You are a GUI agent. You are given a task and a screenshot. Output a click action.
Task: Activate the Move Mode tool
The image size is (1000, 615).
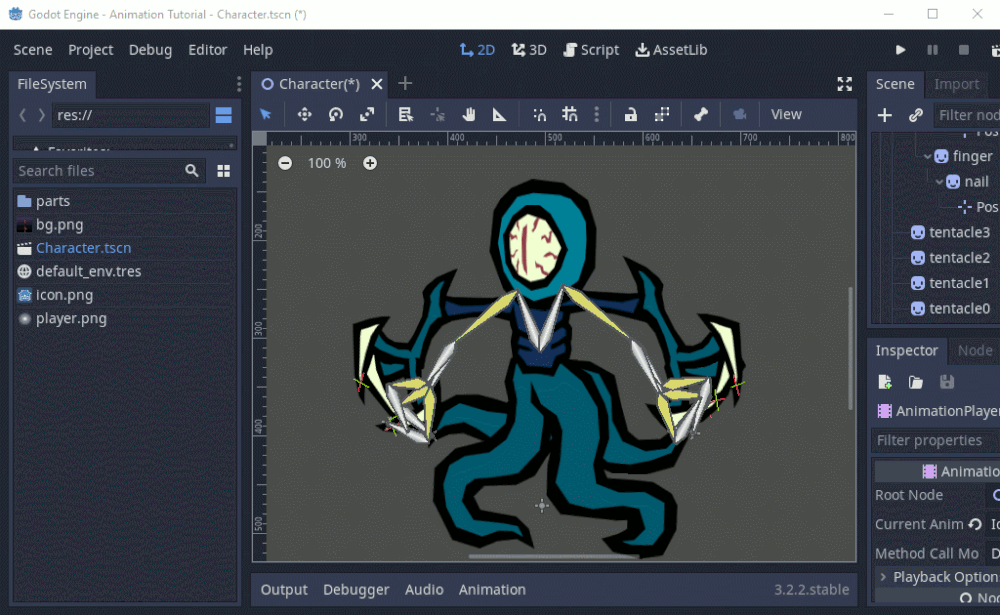coord(304,114)
